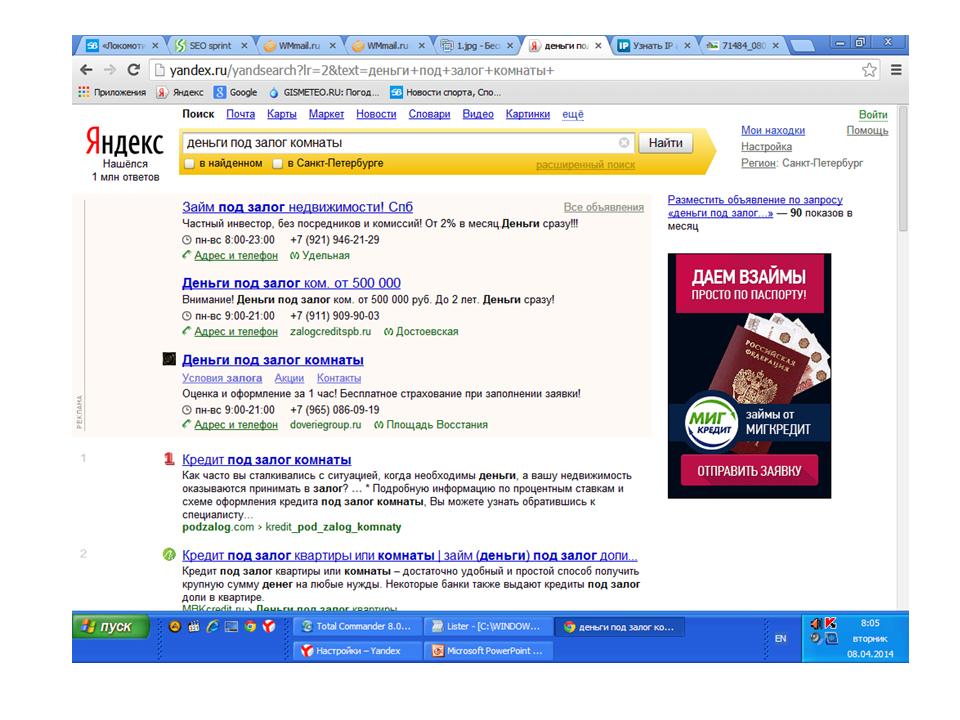Open the Почта link
The width and height of the screenshot is (960, 720).
tap(241, 114)
